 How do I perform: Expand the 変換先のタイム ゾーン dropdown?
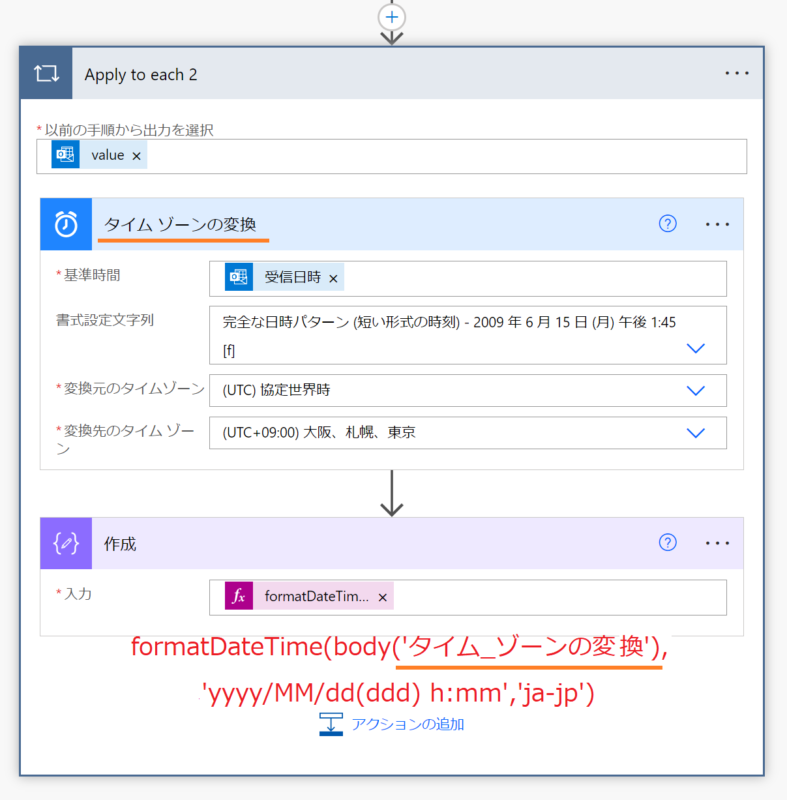coord(696,432)
